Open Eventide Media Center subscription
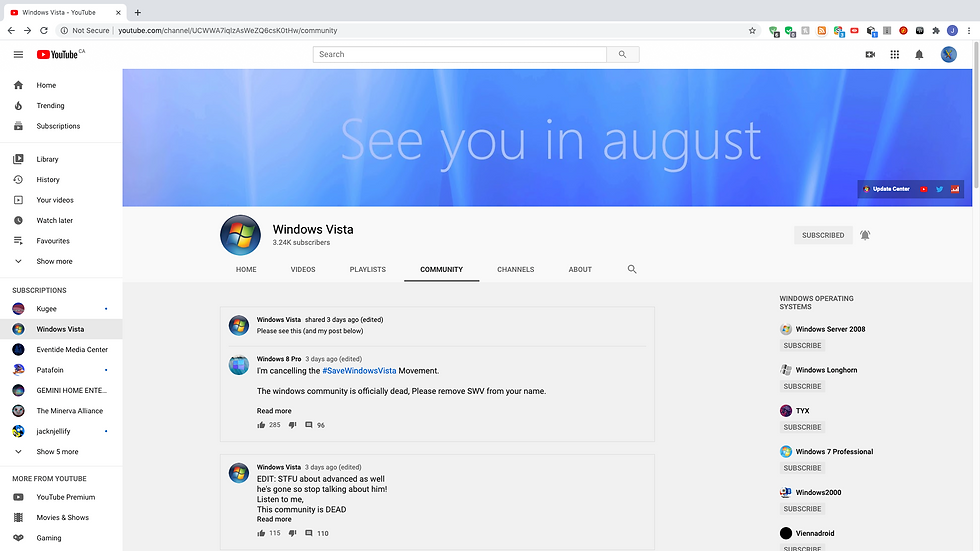The height and width of the screenshot is (551, 980). 61,349
